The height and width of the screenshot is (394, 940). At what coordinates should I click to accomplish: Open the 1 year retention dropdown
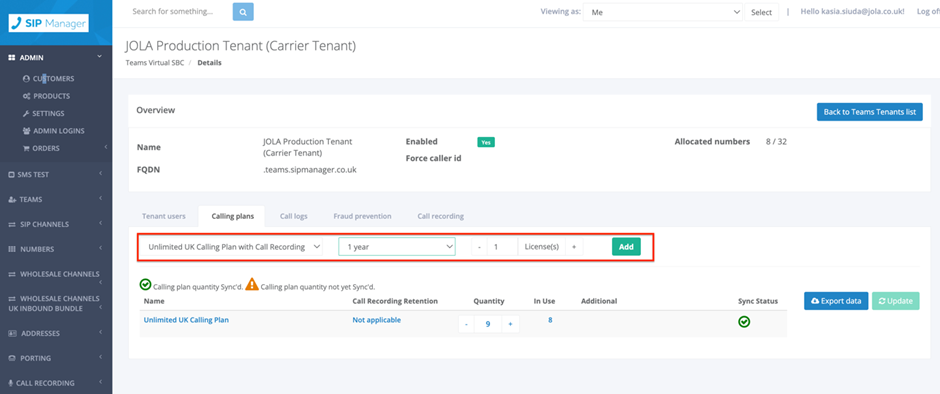tap(397, 246)
